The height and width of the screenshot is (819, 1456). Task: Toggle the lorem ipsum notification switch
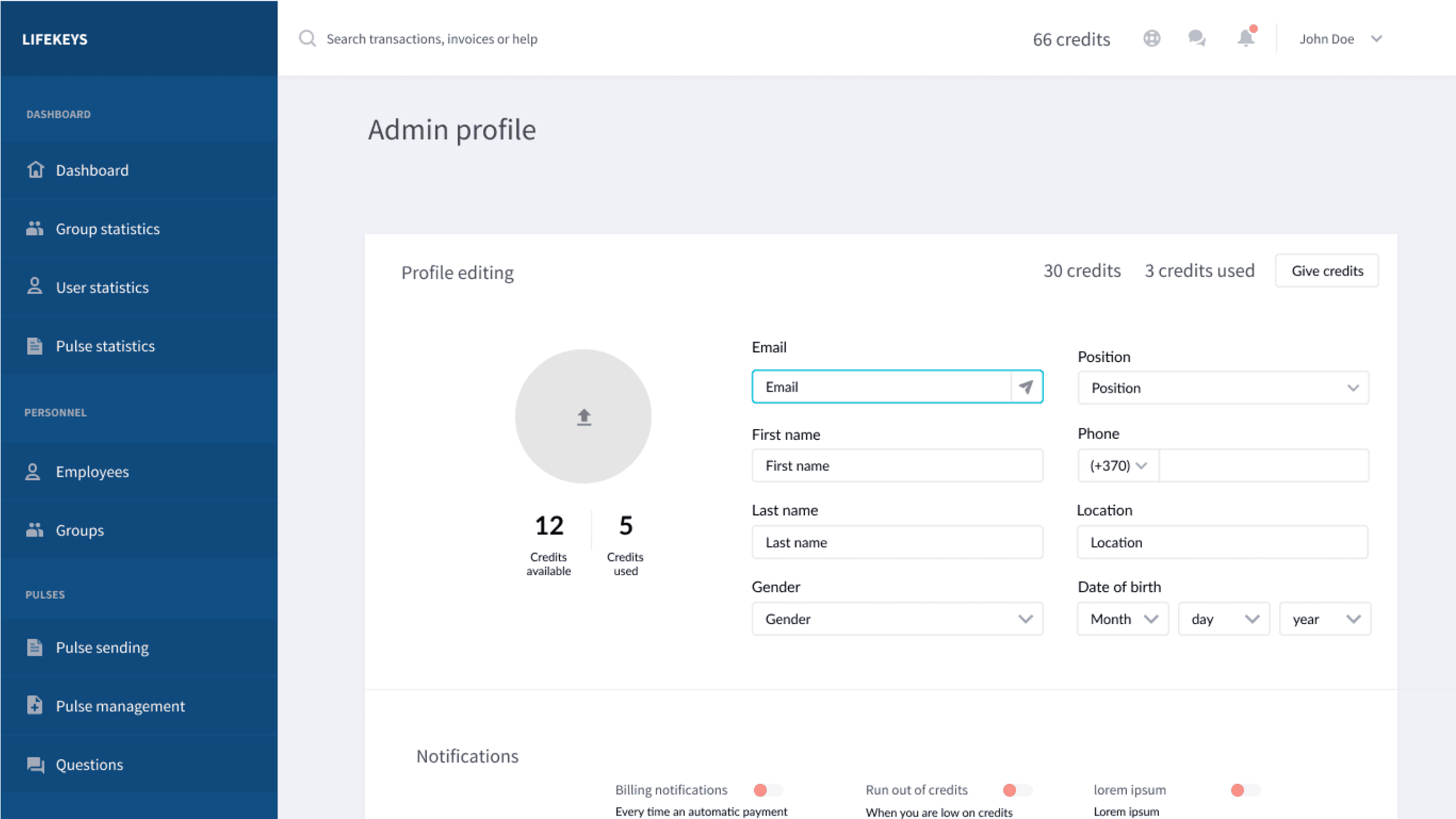pos(1245,790)
